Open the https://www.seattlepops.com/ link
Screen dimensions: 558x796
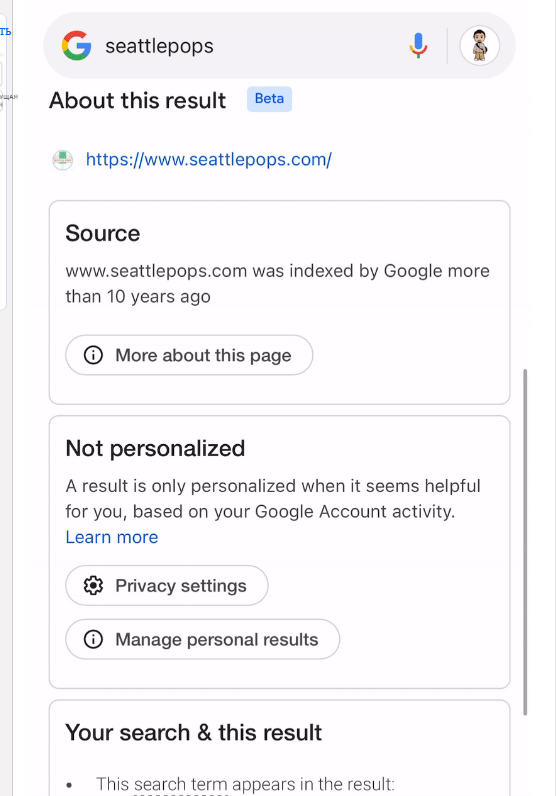(x=209, y=159)
